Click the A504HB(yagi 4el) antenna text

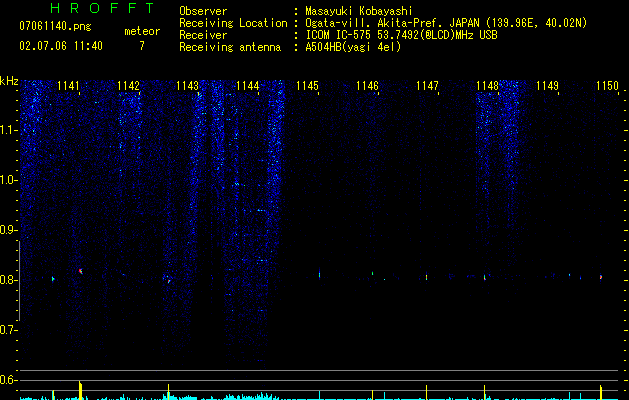point(353,47)
